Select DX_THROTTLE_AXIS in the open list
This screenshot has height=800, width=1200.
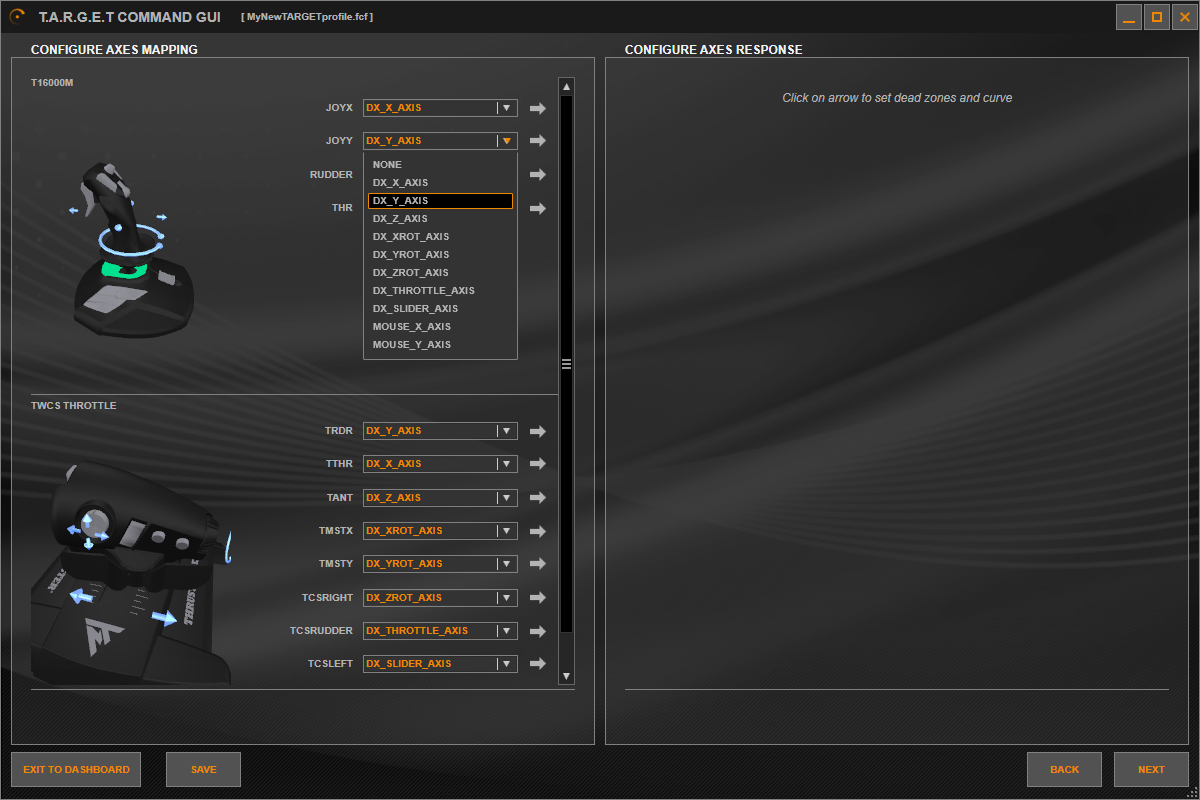(440, 291)
